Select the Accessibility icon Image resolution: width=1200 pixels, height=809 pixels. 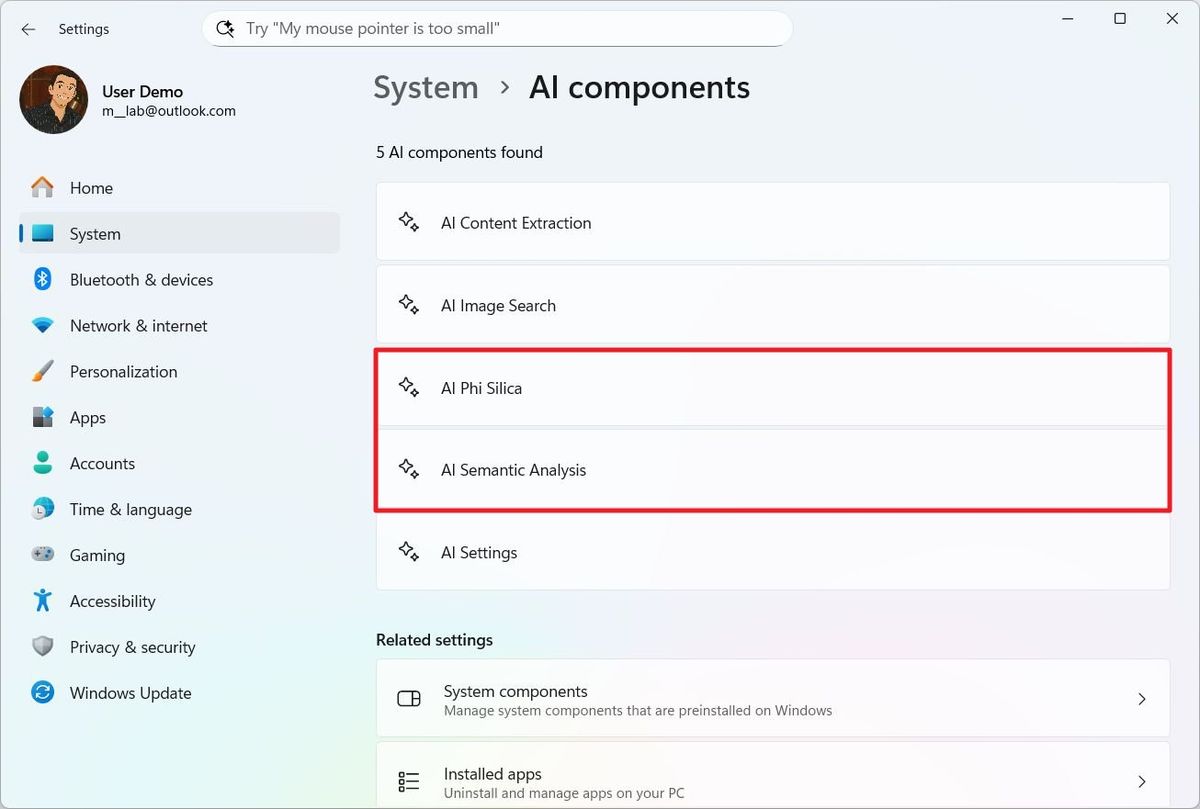pos(42,601)
